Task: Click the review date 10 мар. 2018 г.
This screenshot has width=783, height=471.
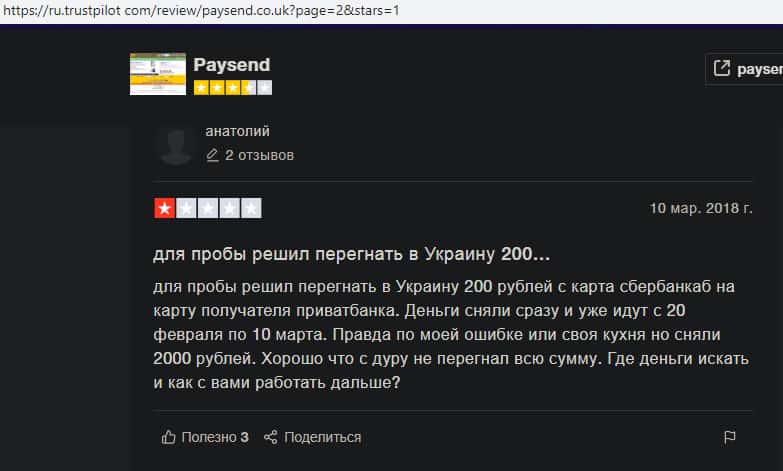Action: pos(701,208)
